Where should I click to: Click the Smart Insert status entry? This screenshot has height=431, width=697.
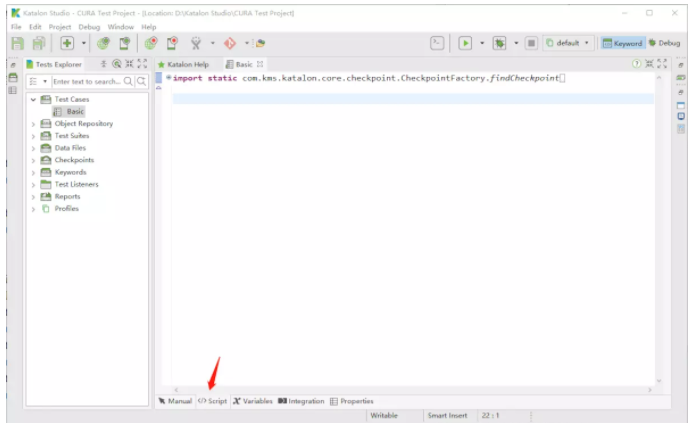coord(447,415)
